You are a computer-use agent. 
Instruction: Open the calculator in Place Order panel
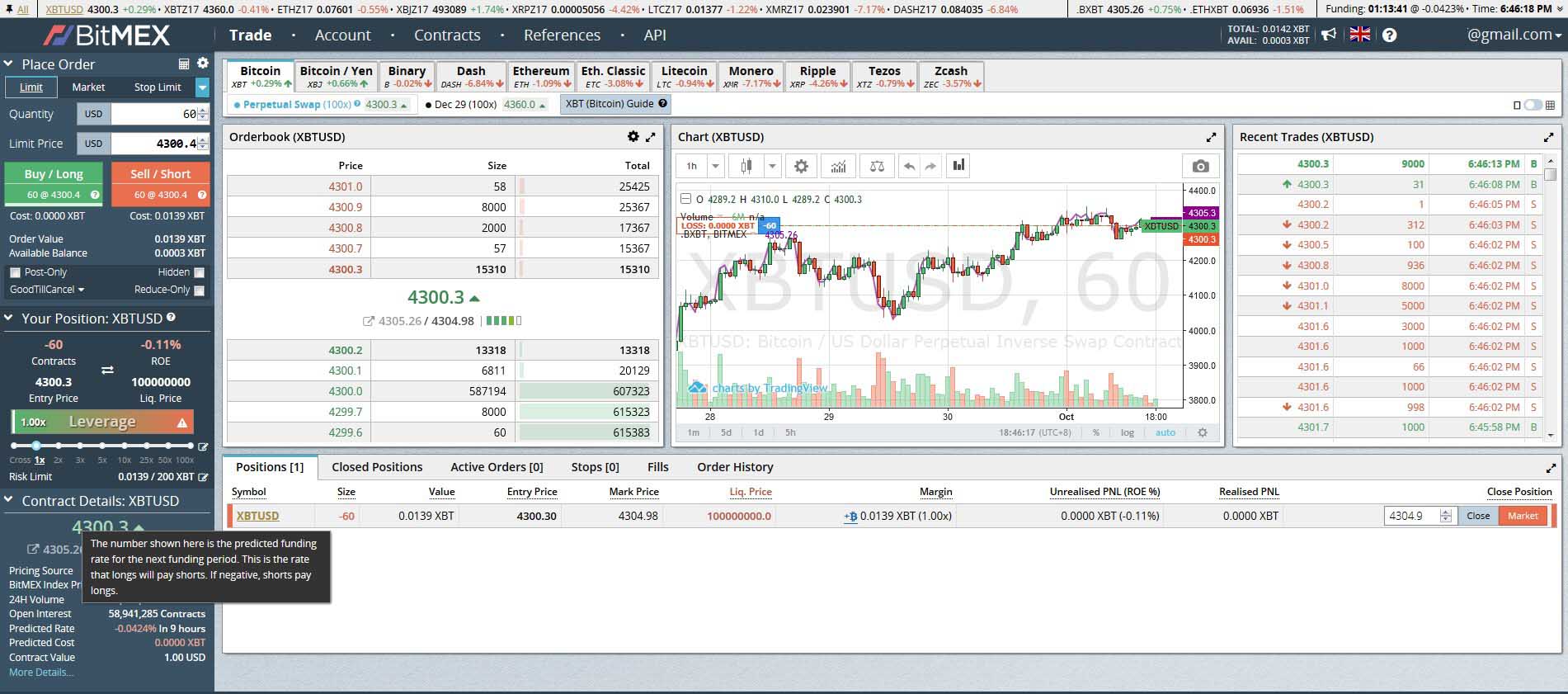(x=184, y=64)
